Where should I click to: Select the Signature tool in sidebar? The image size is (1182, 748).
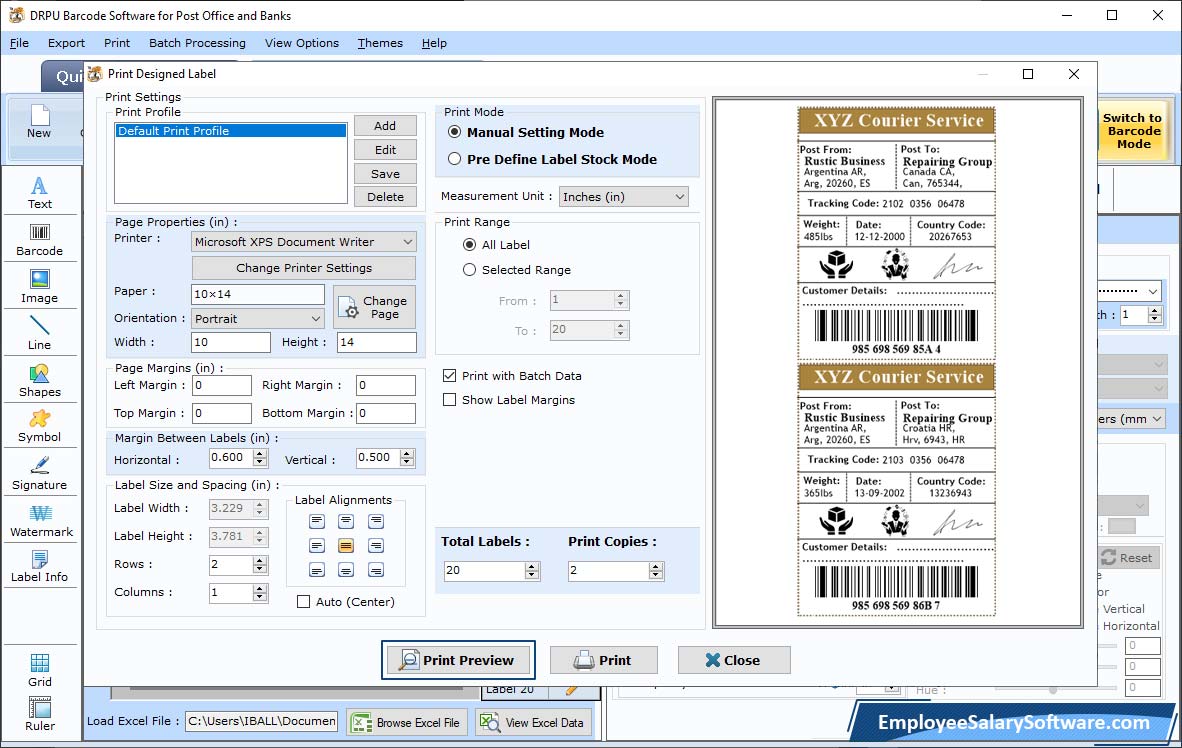[x=39, y=474]
